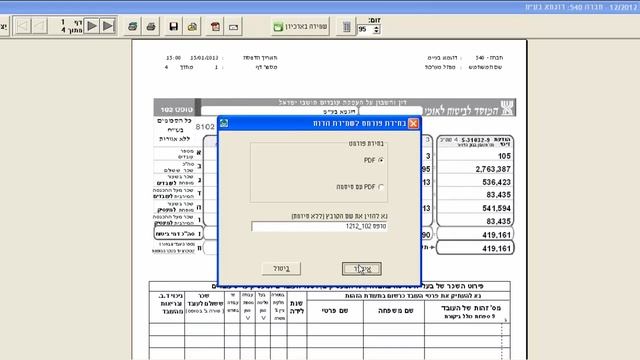
Task: Click the מס' זהות של העובד column header
Action: 471,308
